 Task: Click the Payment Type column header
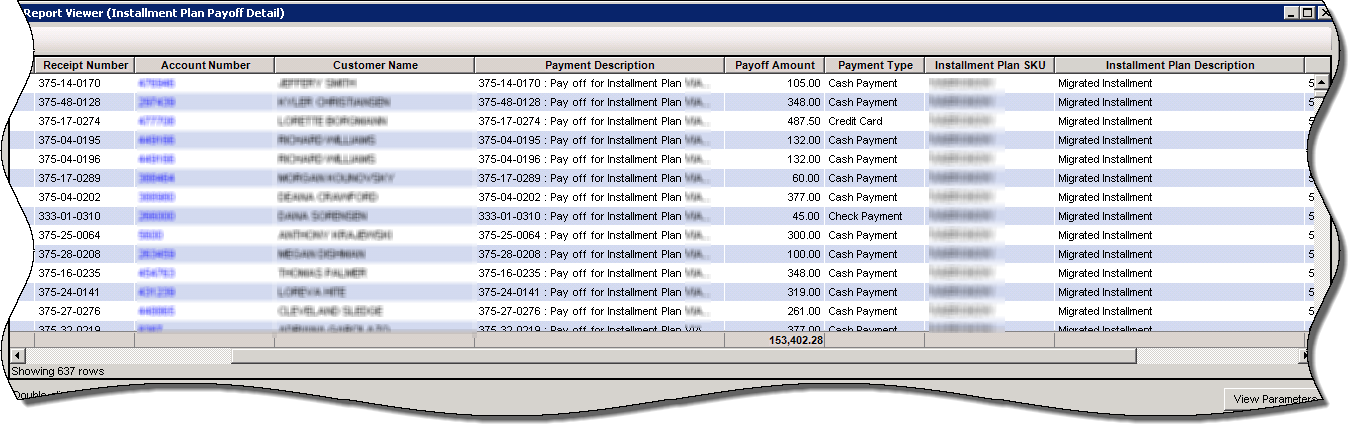[874, 65]
